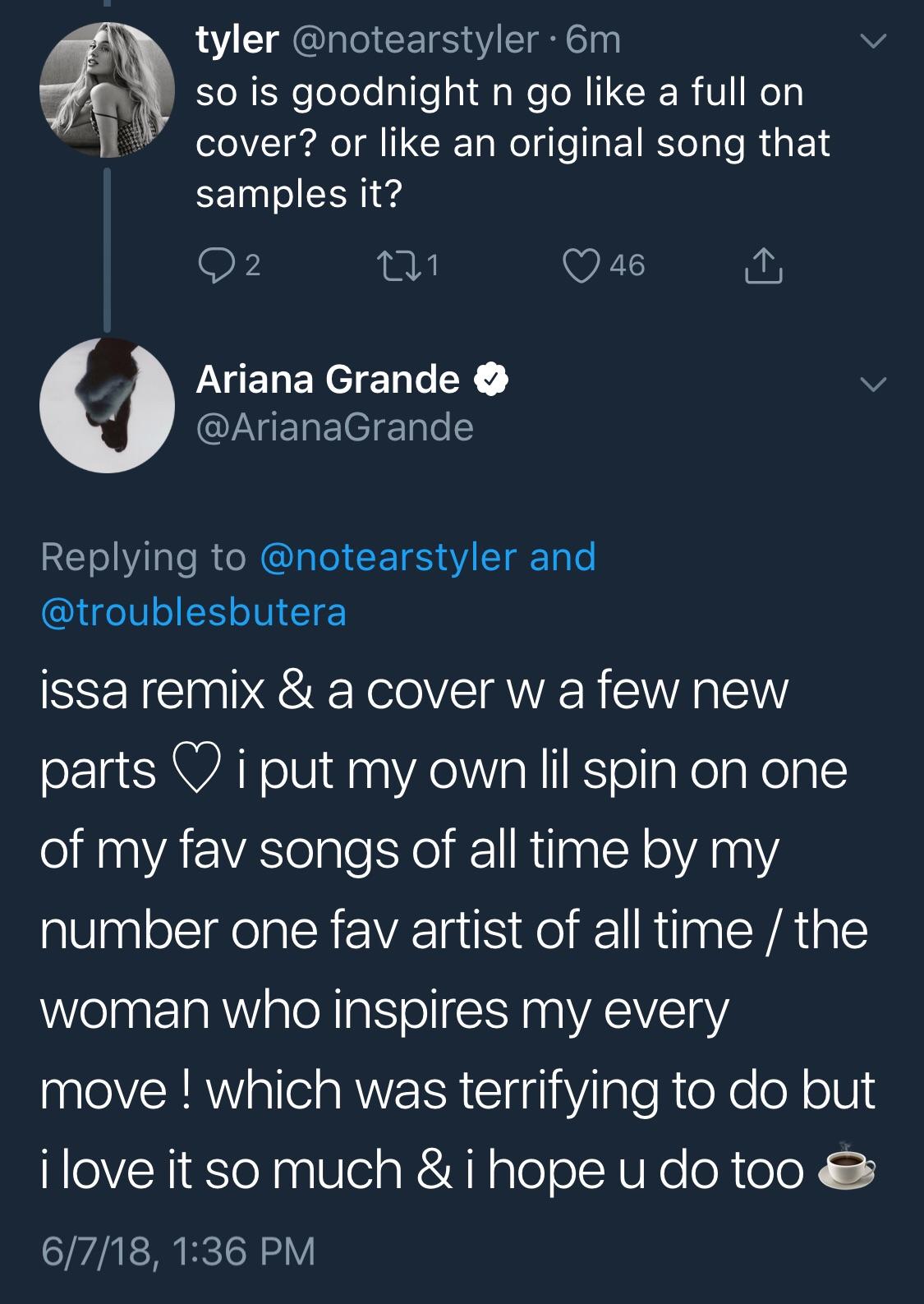The width and height of the screenshot is (924, 1304).
Task: Select username @ArianaGrande
Action: point(333,426)
